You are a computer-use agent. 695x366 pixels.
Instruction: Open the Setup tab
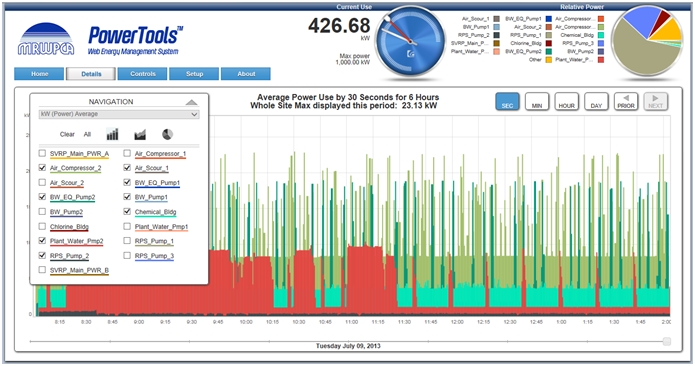194,74
